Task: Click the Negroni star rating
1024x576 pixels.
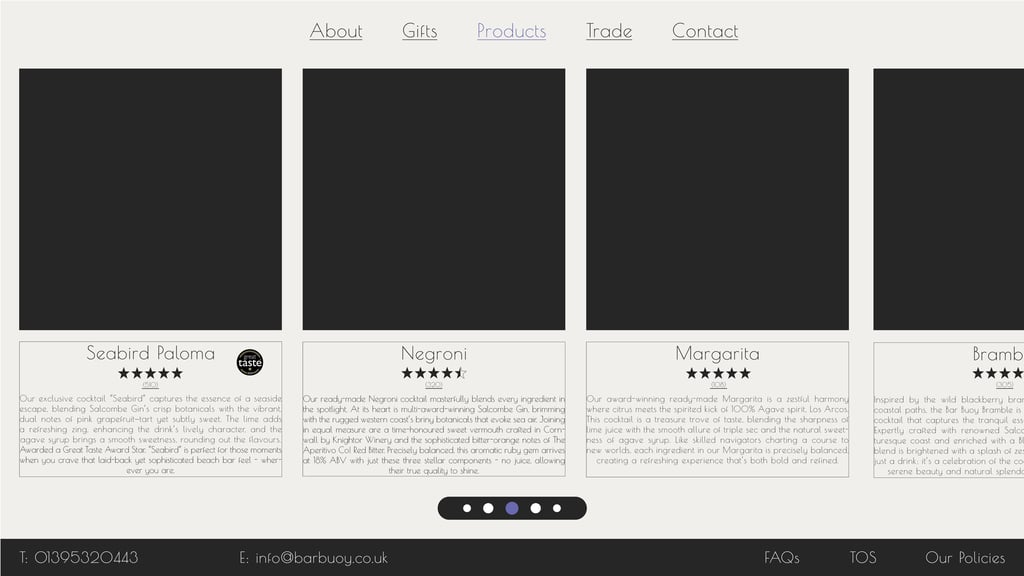Action: tap(434, 374)
